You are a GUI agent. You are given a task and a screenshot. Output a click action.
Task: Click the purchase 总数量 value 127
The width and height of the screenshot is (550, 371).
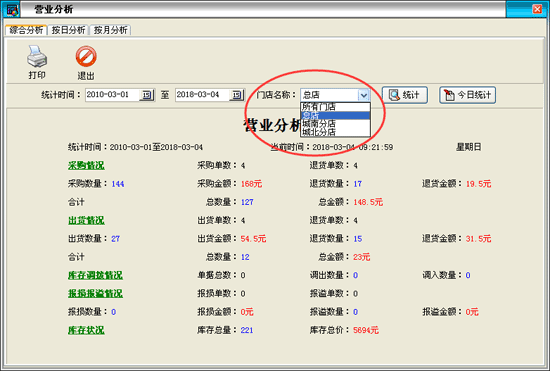[x=247, y=202]
